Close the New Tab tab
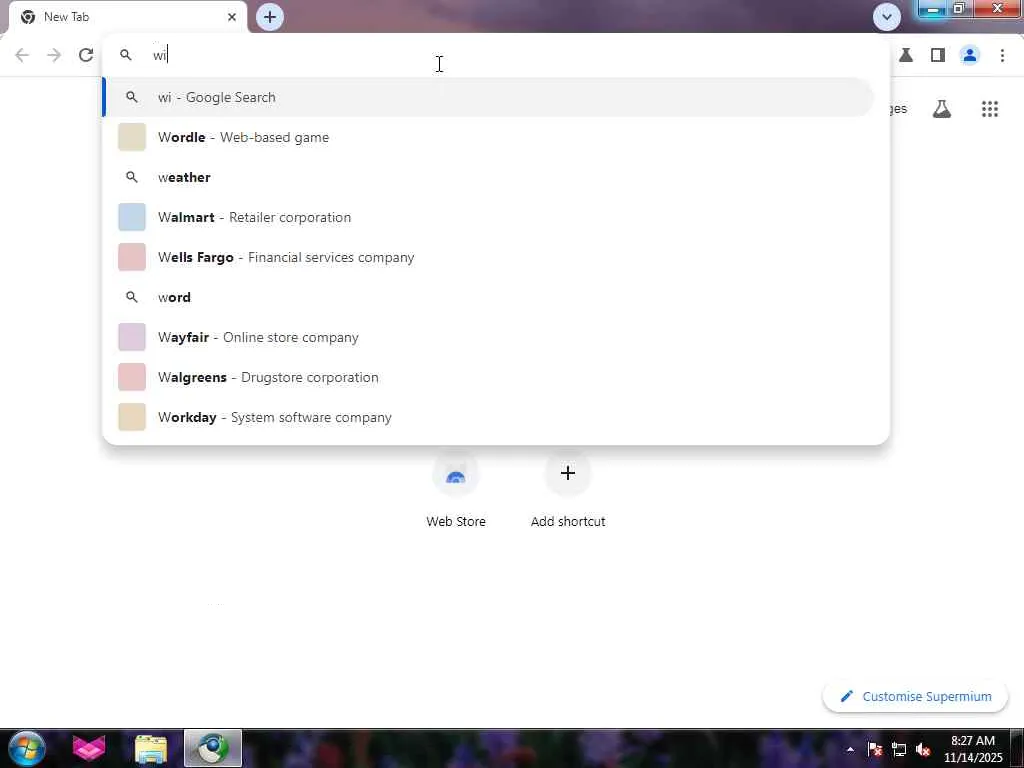The height and width of the screenshot is (768, 1024). (x=232, y=17)
